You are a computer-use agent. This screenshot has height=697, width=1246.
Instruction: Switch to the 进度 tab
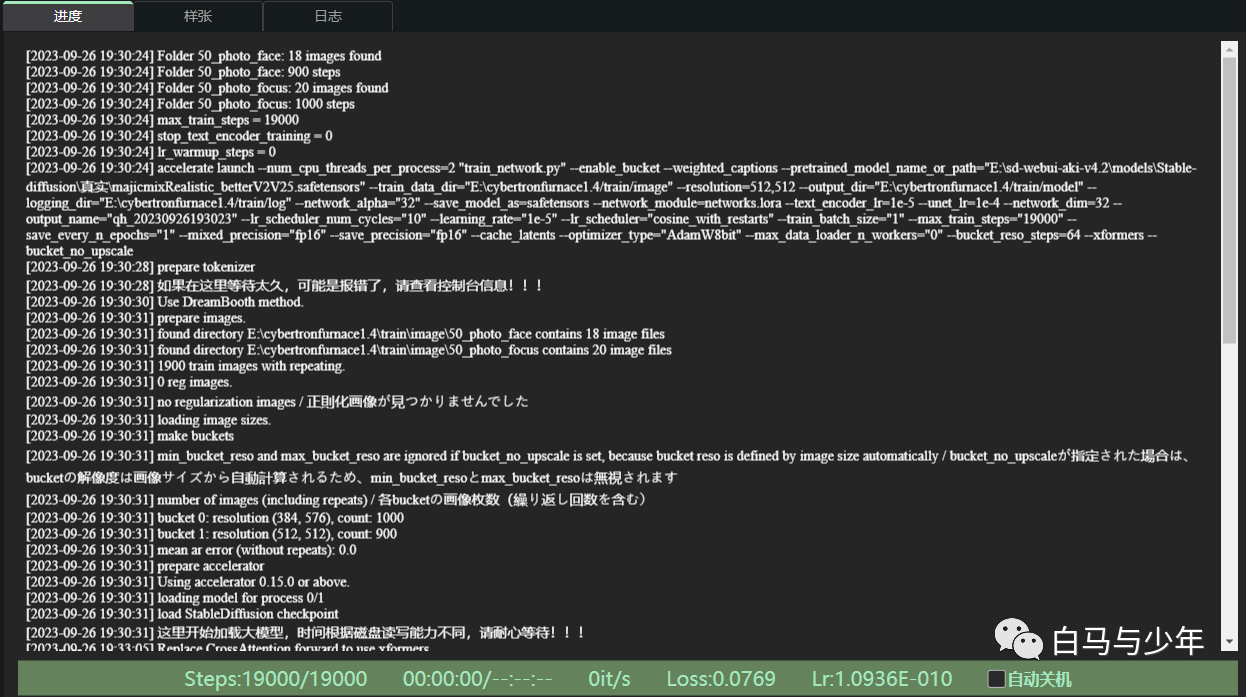(68, 16)
